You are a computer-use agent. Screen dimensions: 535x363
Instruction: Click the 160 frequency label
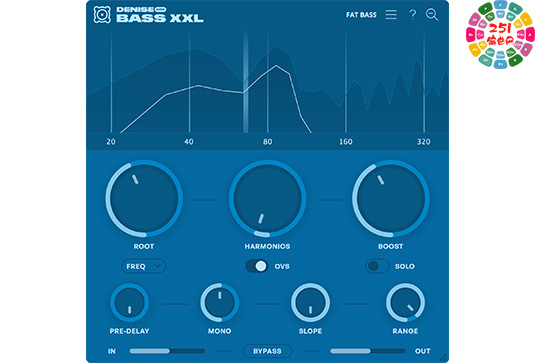(346, 142)
